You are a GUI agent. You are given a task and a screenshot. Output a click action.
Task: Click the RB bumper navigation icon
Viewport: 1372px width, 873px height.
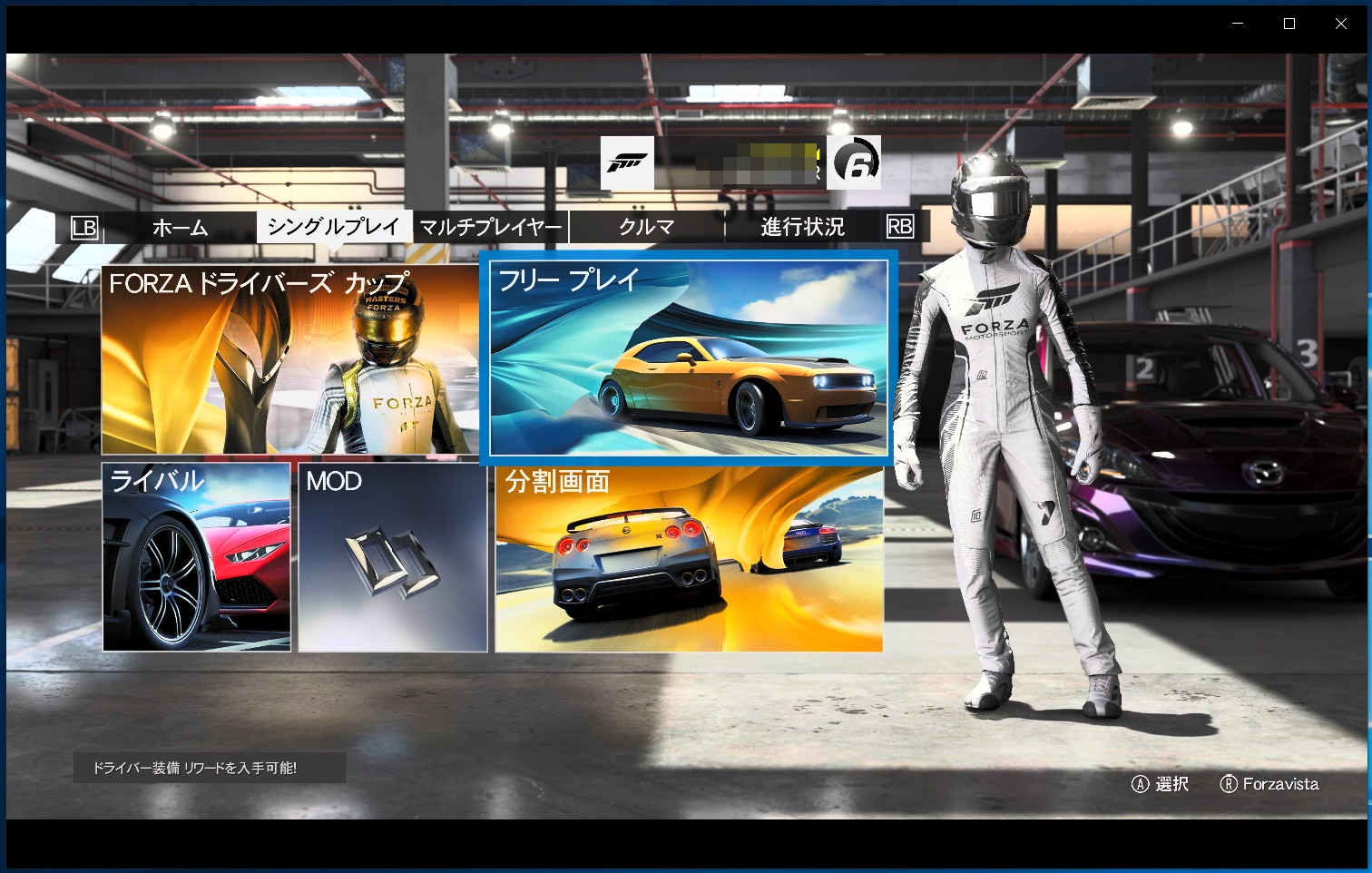tap(899, 227)
